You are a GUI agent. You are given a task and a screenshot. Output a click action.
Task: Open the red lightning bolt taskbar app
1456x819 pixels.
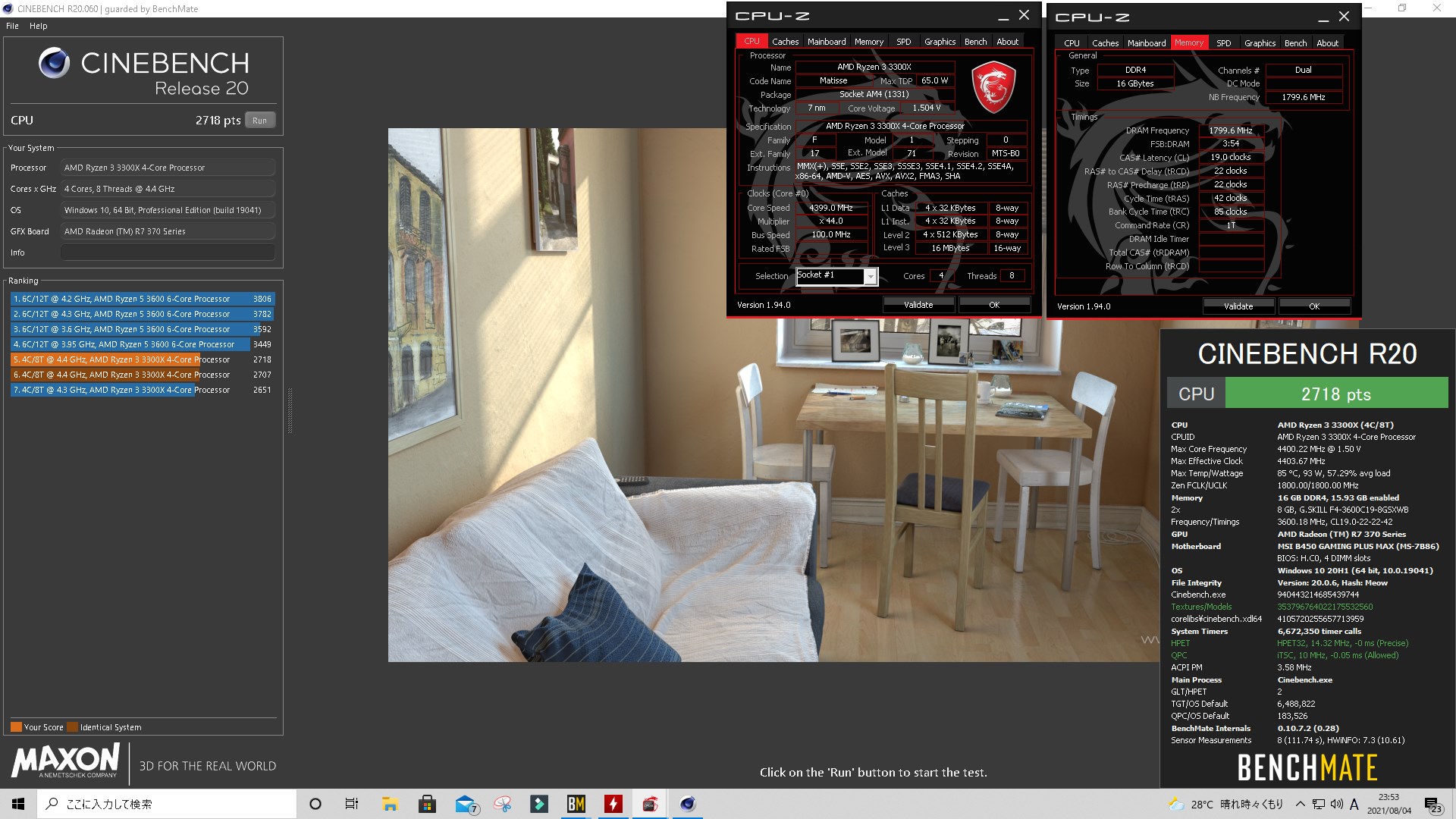tap(613, 804)
